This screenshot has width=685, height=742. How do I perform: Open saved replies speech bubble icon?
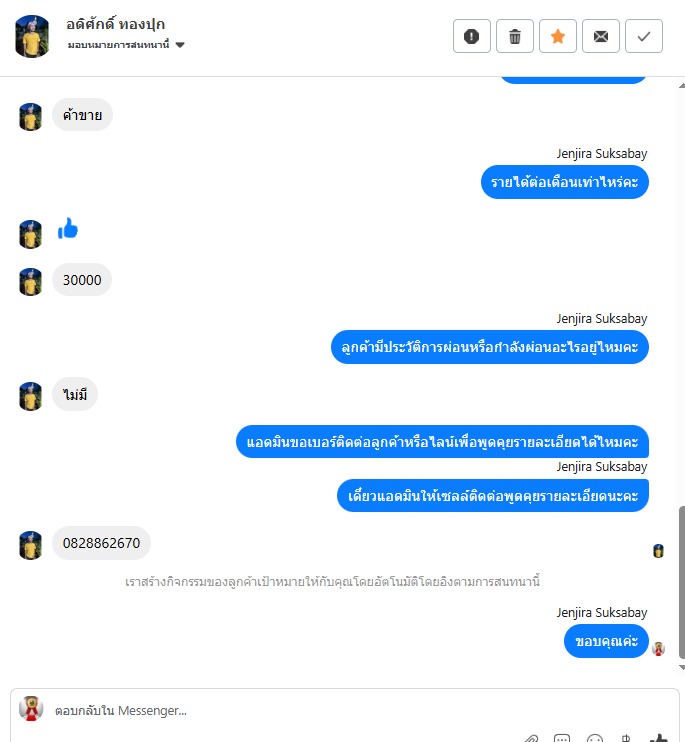point(562,738)
